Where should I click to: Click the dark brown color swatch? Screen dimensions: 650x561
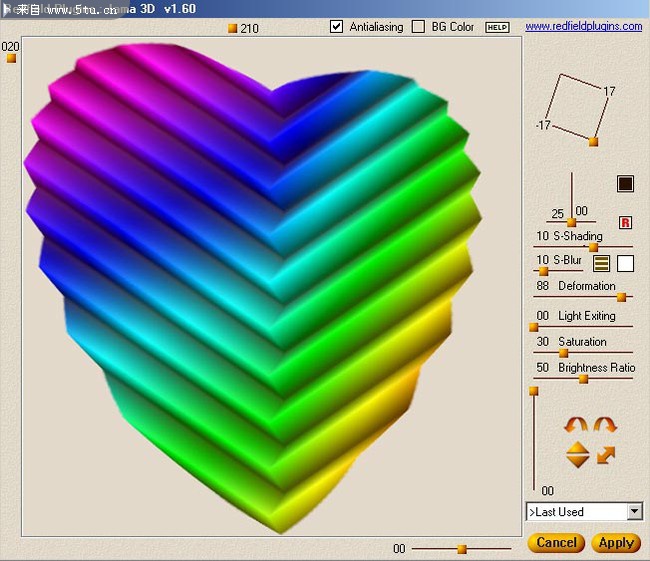[x=626, y=183]
